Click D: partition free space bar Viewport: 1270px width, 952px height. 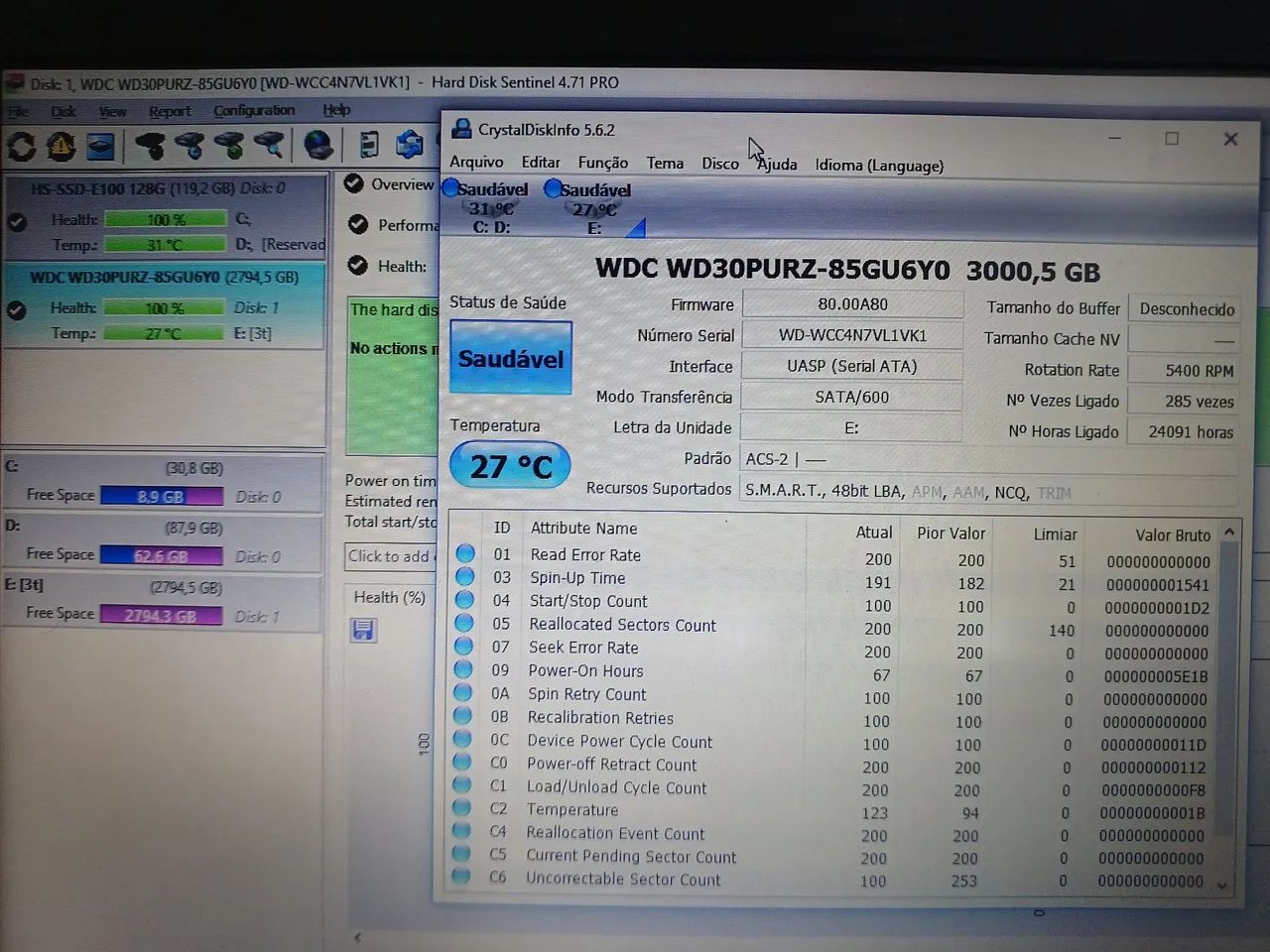pos(161,555)
